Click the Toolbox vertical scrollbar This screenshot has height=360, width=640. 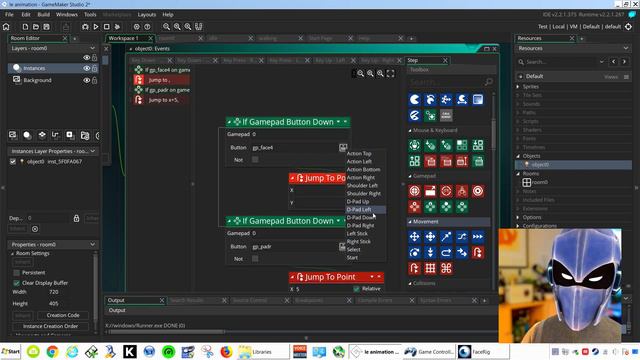click(493, 135)
